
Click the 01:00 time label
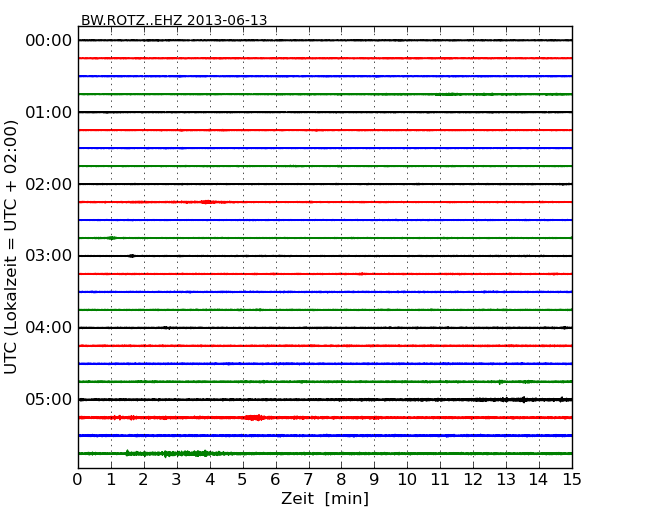[x=49, y=112]
